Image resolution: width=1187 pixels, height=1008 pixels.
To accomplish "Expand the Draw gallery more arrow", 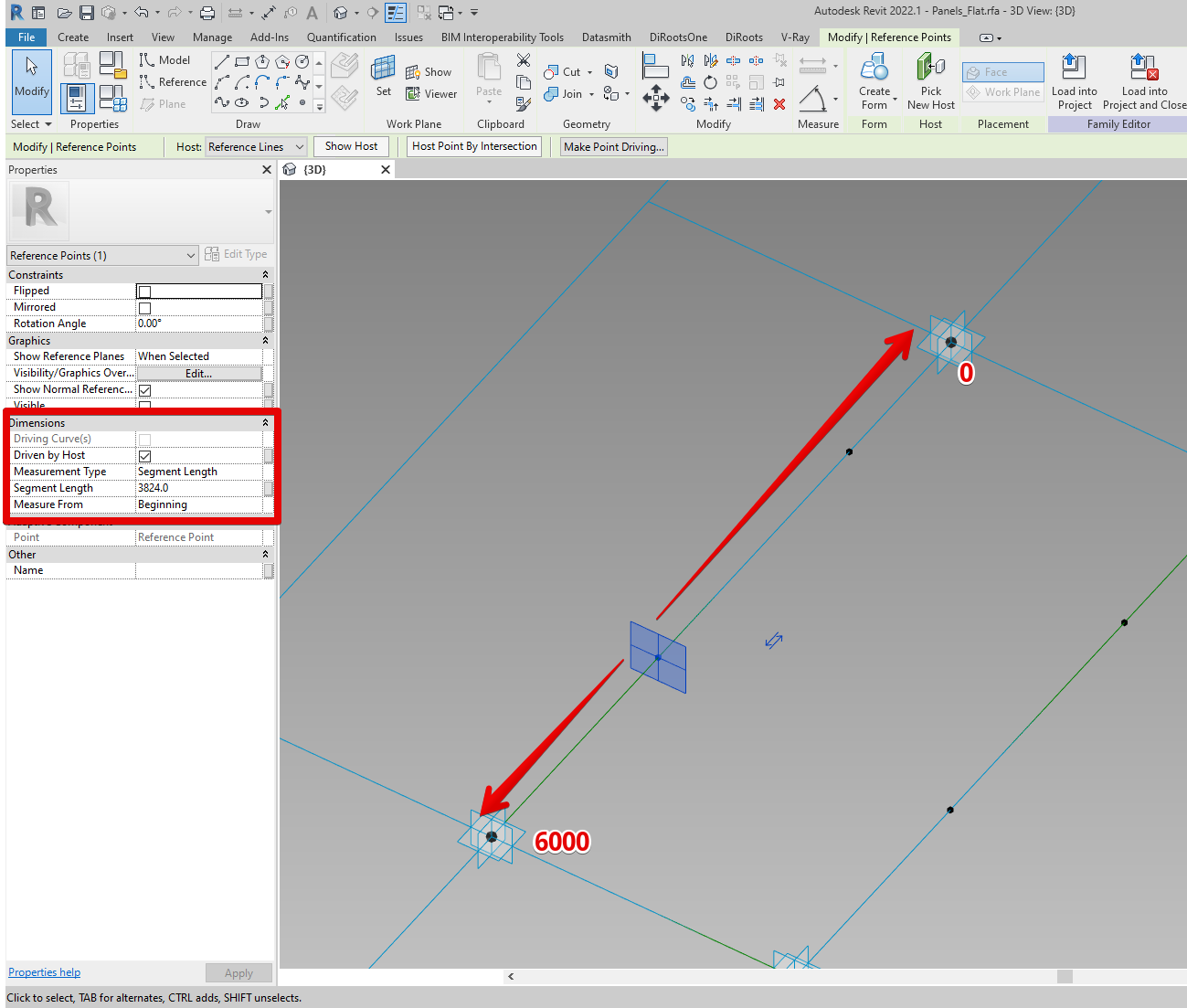I will [x=319, y=107].
